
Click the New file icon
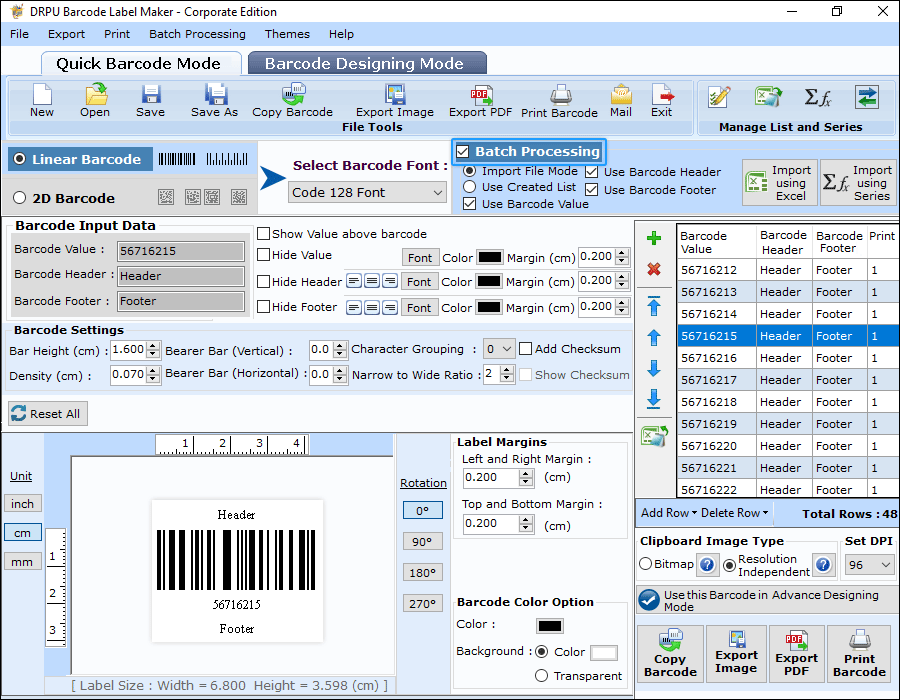(42, 101)
